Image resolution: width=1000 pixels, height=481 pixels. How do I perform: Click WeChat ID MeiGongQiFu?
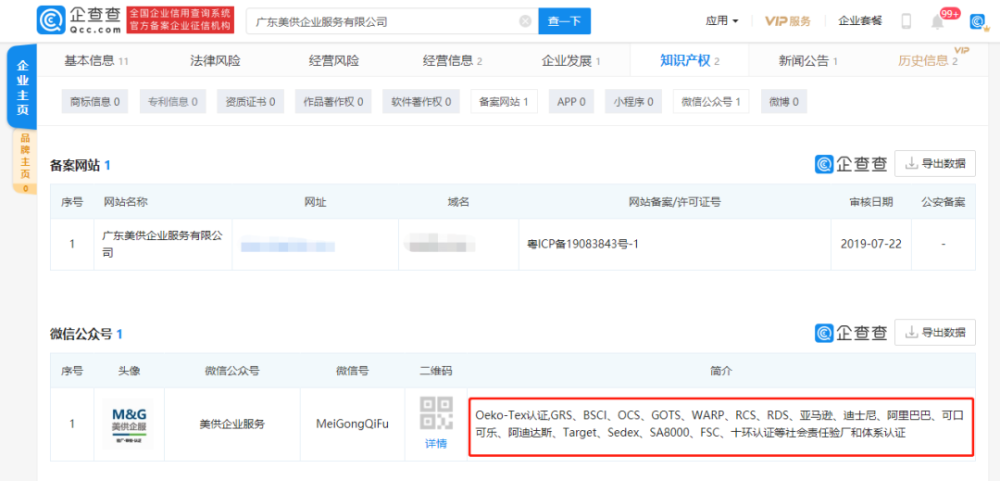tap(352, 424)
